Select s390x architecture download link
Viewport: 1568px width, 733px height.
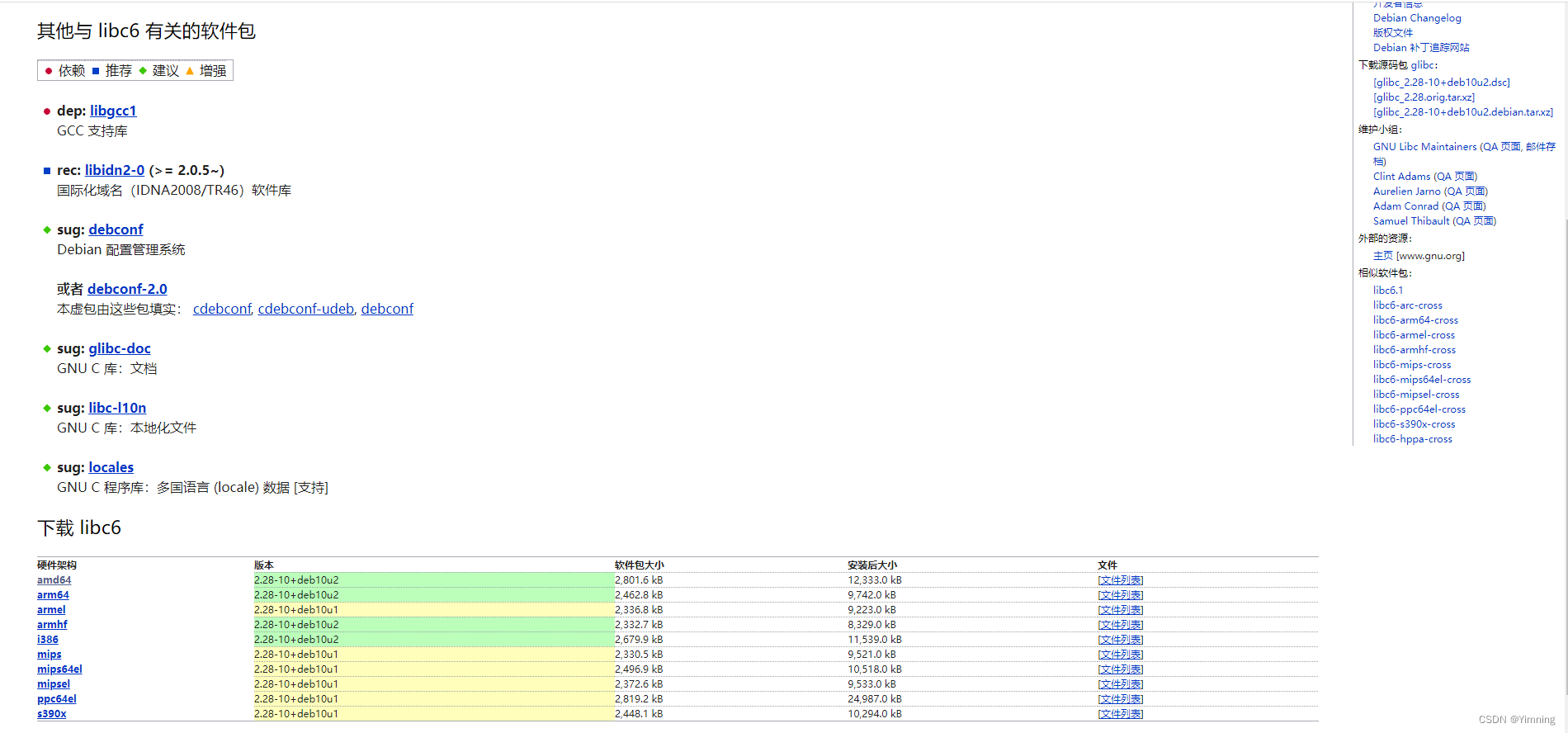[x=52, y=714]
